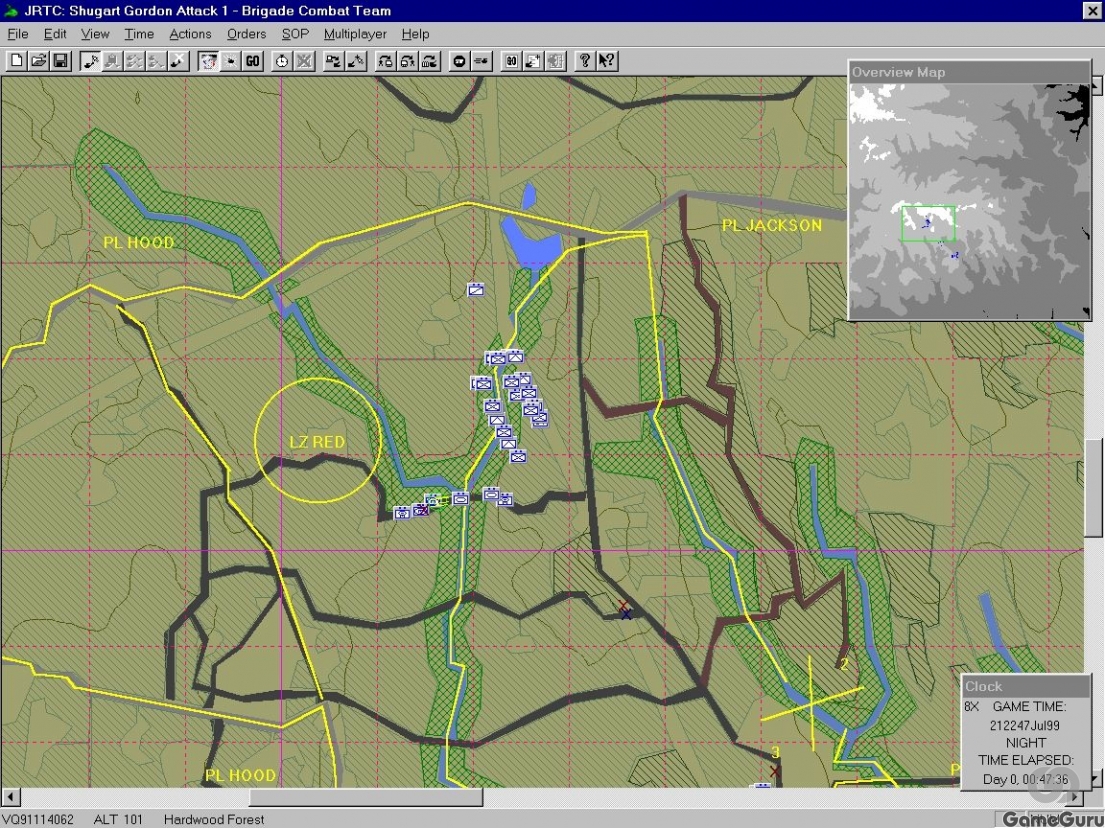Open the Multiplayer menu
The image size is (1105, 828).
click(355, 34)
